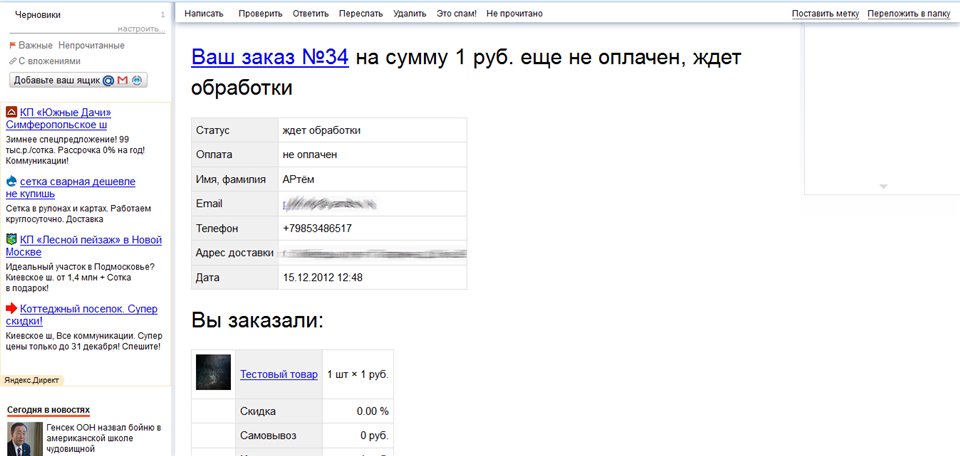960x456 pixels.
Task: Click the blue swirl icon of the сетка сварная ad
Action: [11, 181]
